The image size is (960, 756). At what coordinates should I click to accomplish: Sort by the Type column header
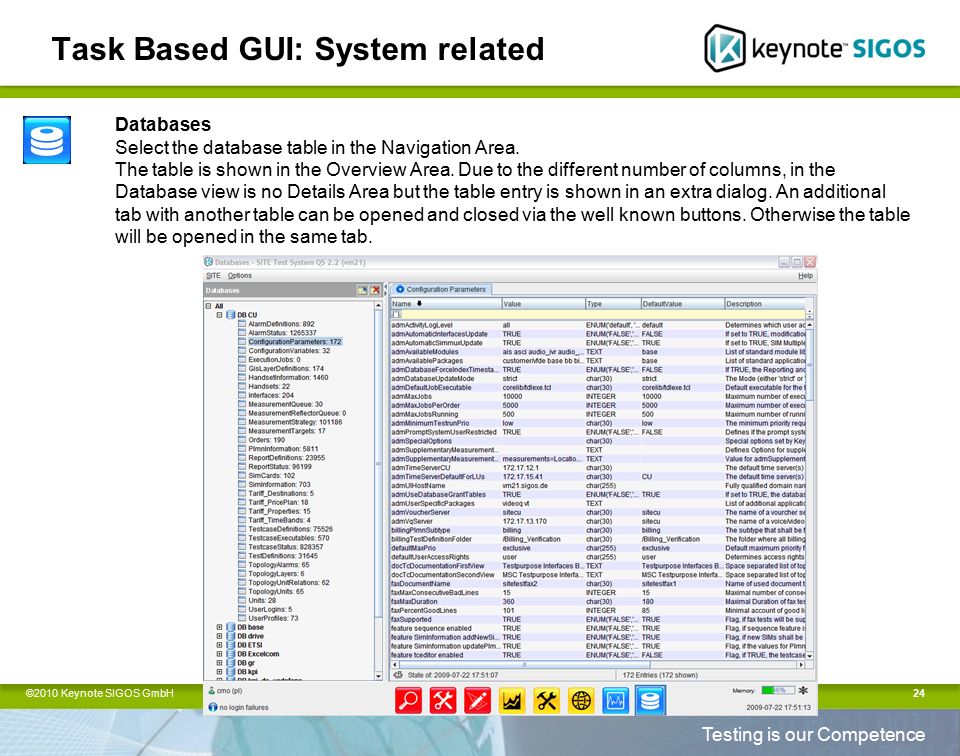[x=612, y=304]
